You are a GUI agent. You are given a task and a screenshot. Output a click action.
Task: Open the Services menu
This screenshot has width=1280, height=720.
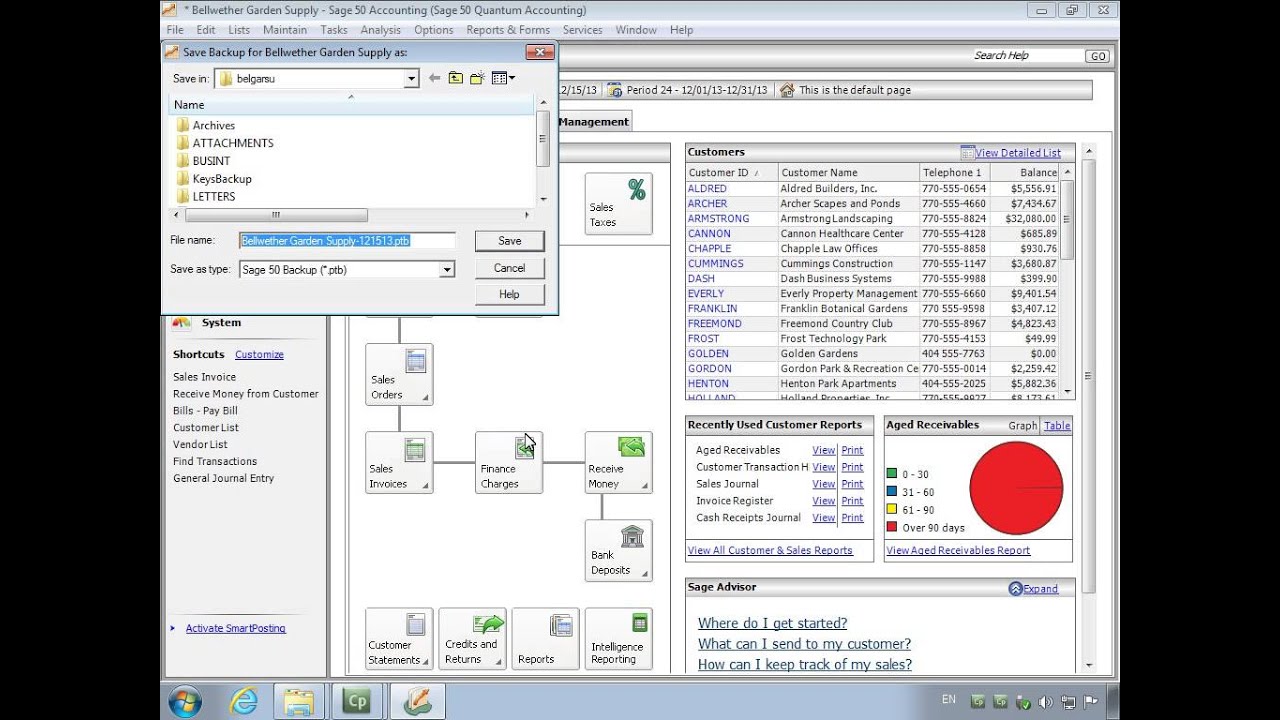point(582,30)
